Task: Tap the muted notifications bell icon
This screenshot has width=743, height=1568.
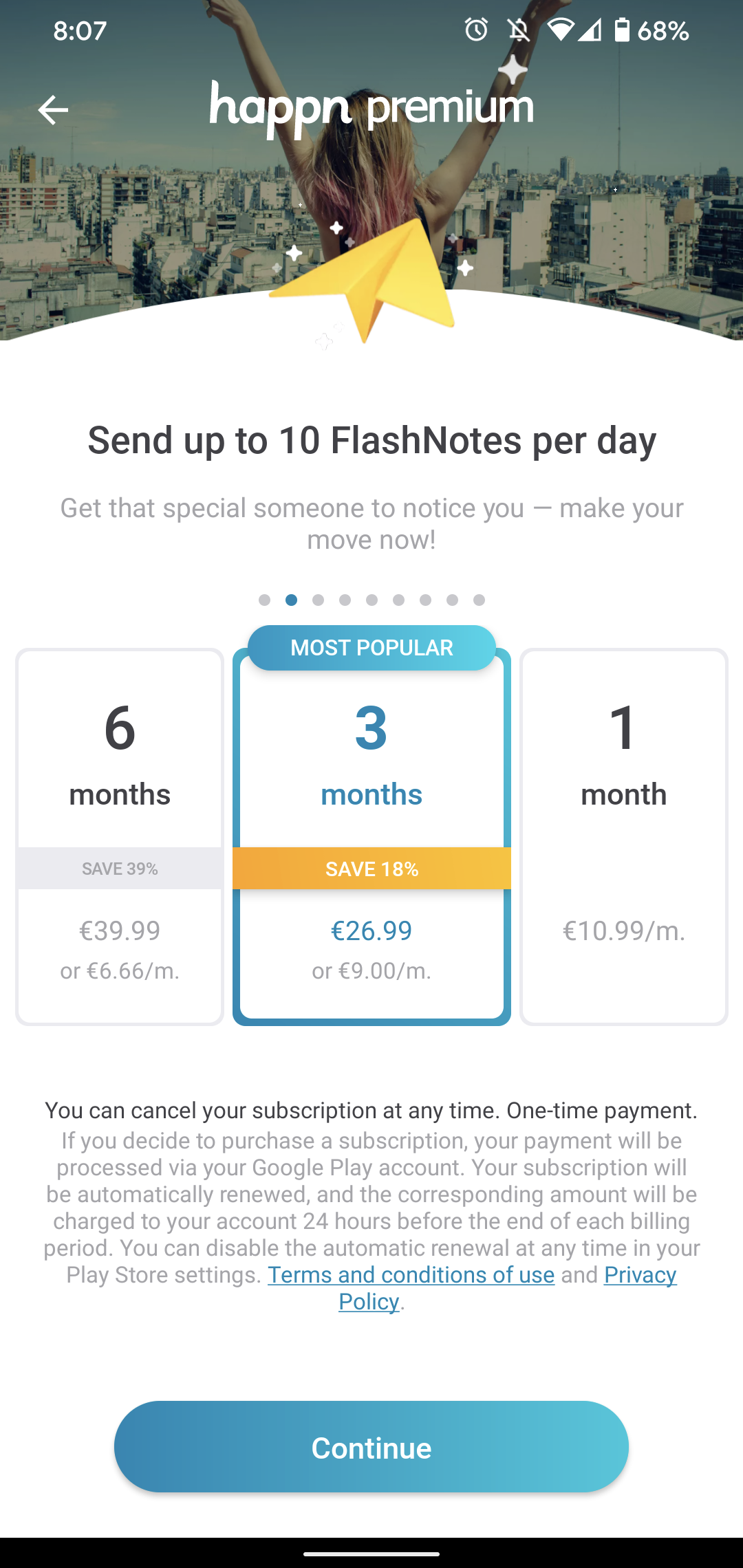Action: click(519, 30)
